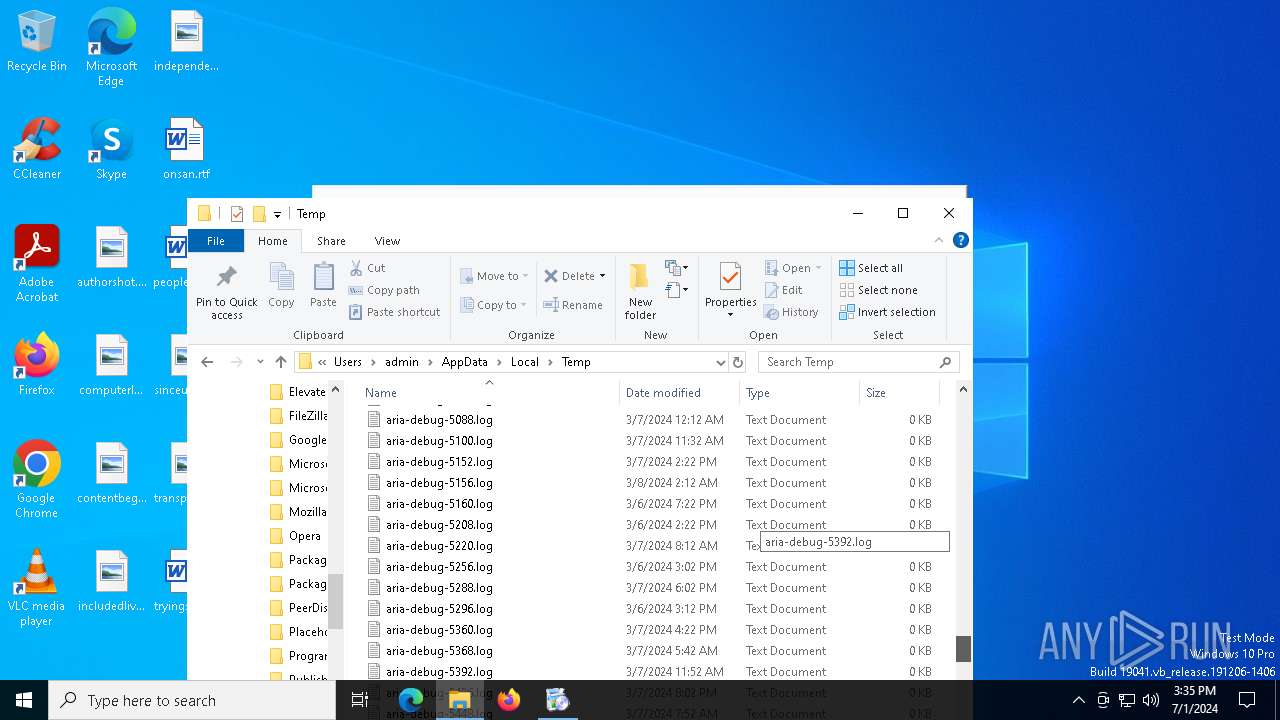The image size is (1280, 720).
Task: Click Edit in the Open group
Action: [x=783, y=290]
